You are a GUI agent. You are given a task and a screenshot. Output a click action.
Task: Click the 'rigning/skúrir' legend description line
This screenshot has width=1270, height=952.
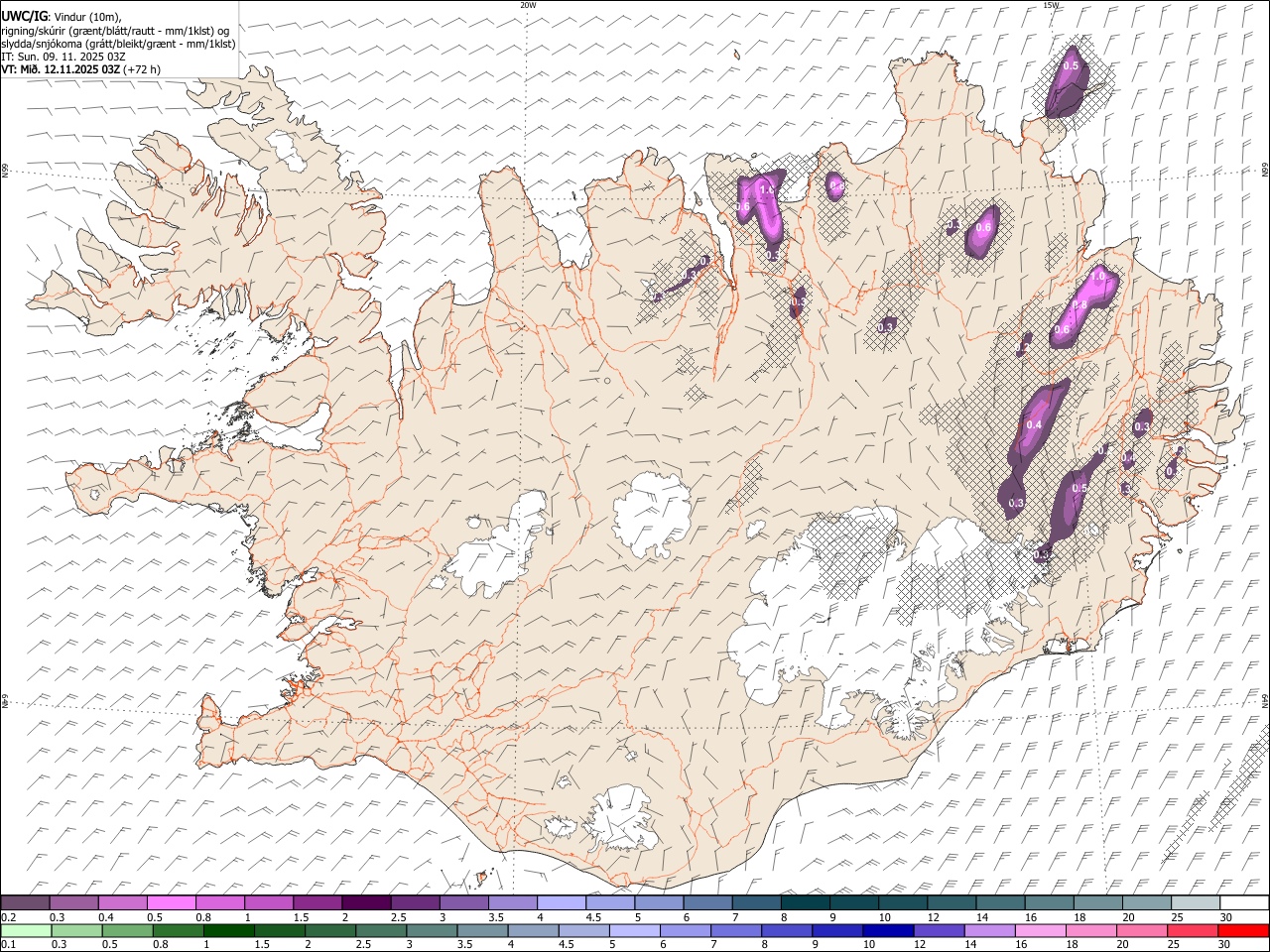116,30
